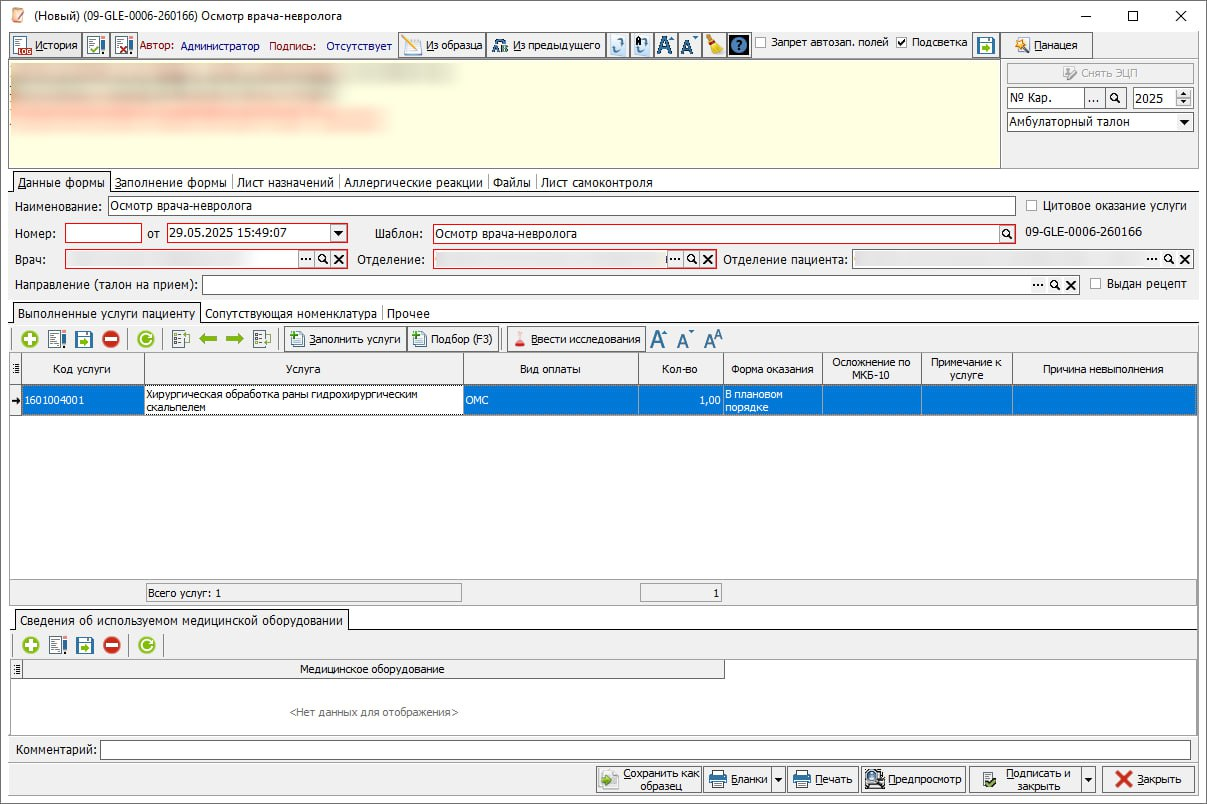Screen dimensions: 1207x804
Task: Open the Лист назначений tab
Action: pyautogui.click(x=285, y=183)
